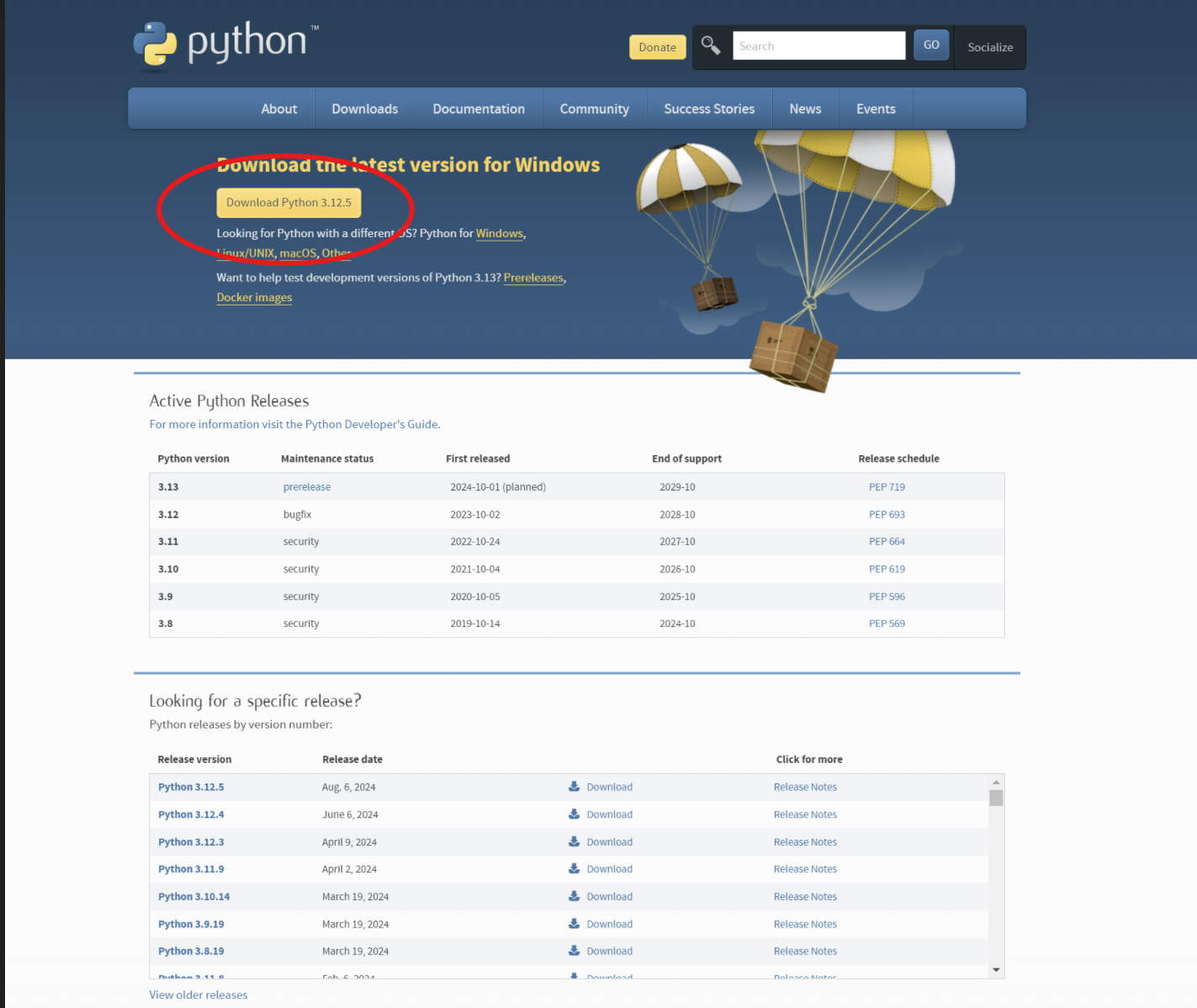Click the Download Python 3.12.5 button
This screenshot has height=1008, width=1197.
(x=289, y=203)
